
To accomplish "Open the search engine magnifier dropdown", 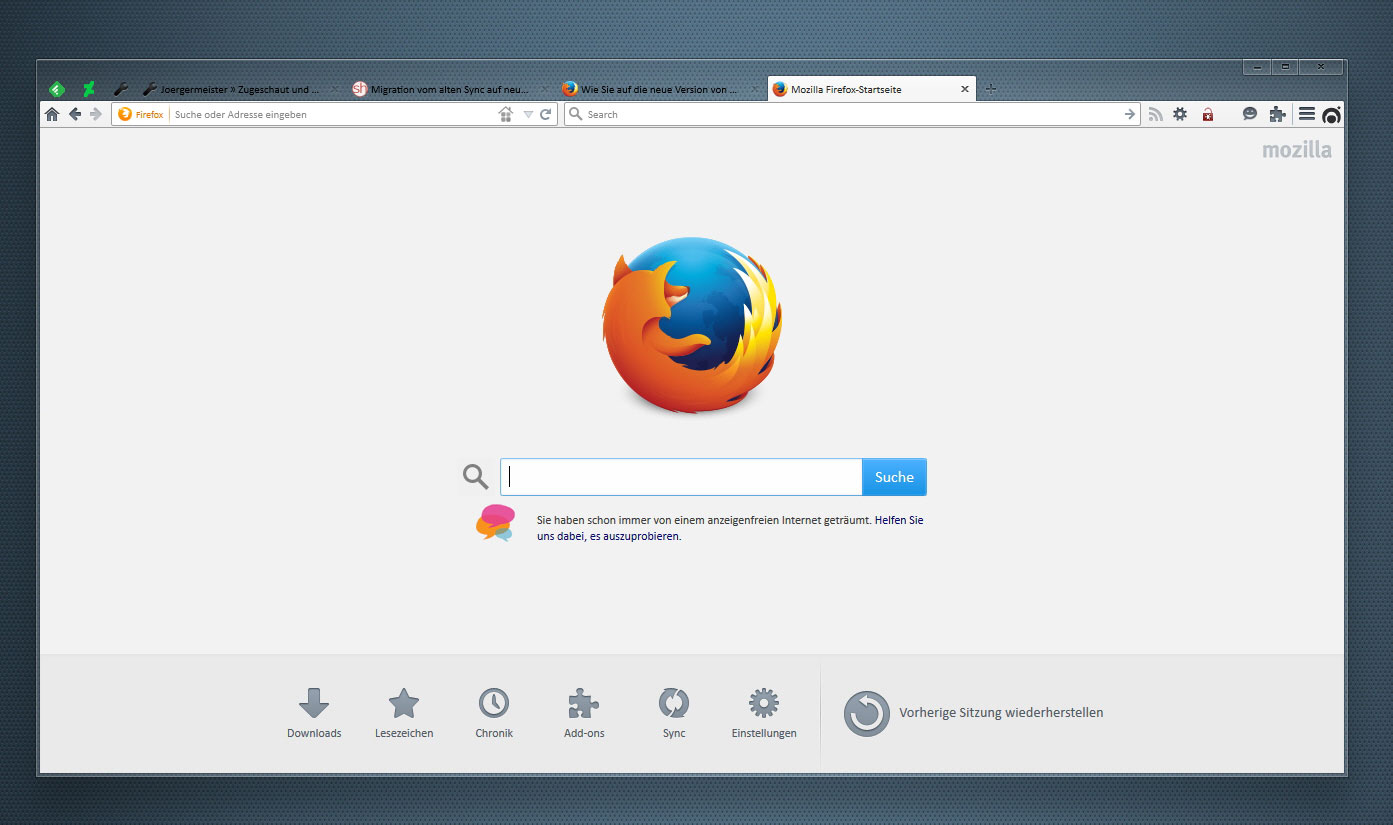I will (x=575, y=114).
